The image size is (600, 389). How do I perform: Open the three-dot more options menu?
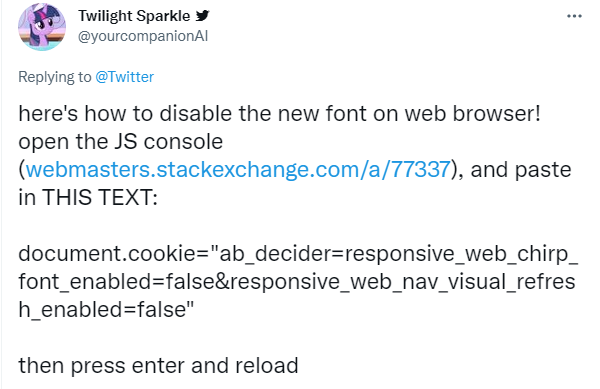tap(574, 16)
